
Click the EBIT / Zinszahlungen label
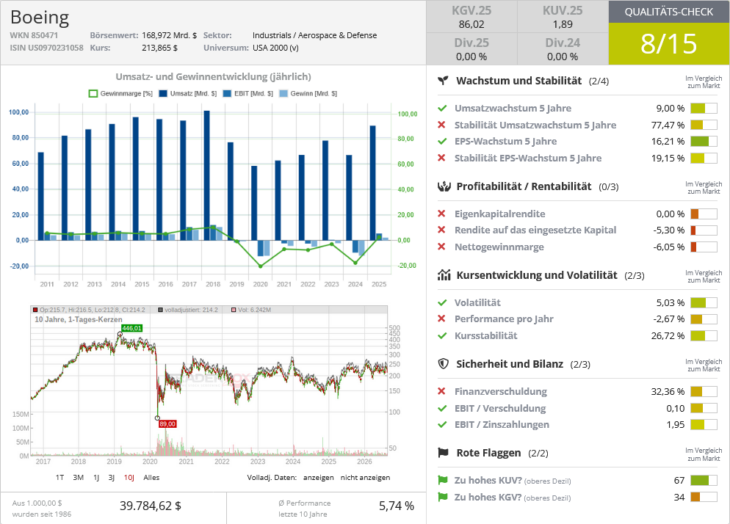point(501,424)
